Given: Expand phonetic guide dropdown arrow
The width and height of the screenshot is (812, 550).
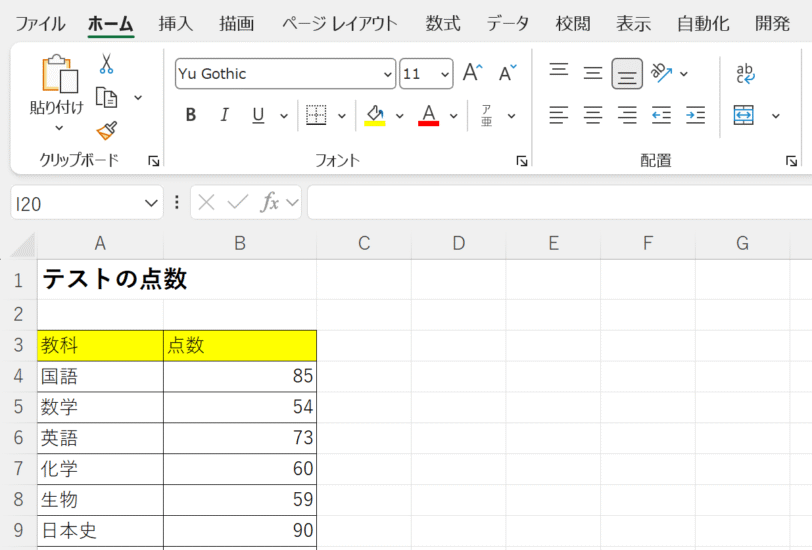Looking at the screenshot, I should click(x=511, y=115).
